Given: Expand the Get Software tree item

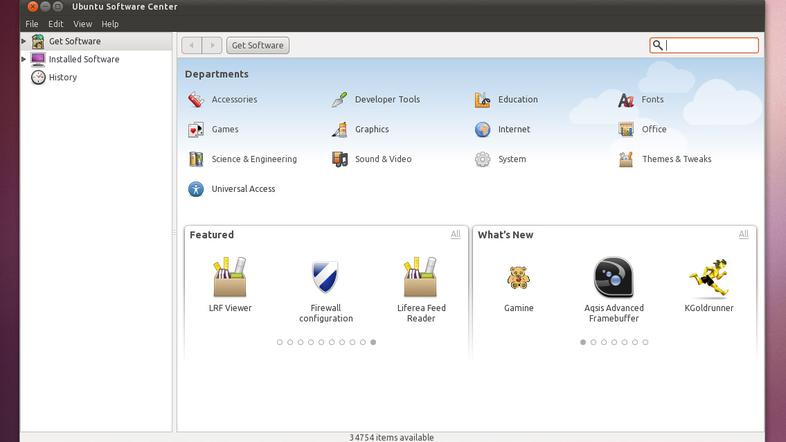Looking at the screenshot, I should (x=24, y=41).
